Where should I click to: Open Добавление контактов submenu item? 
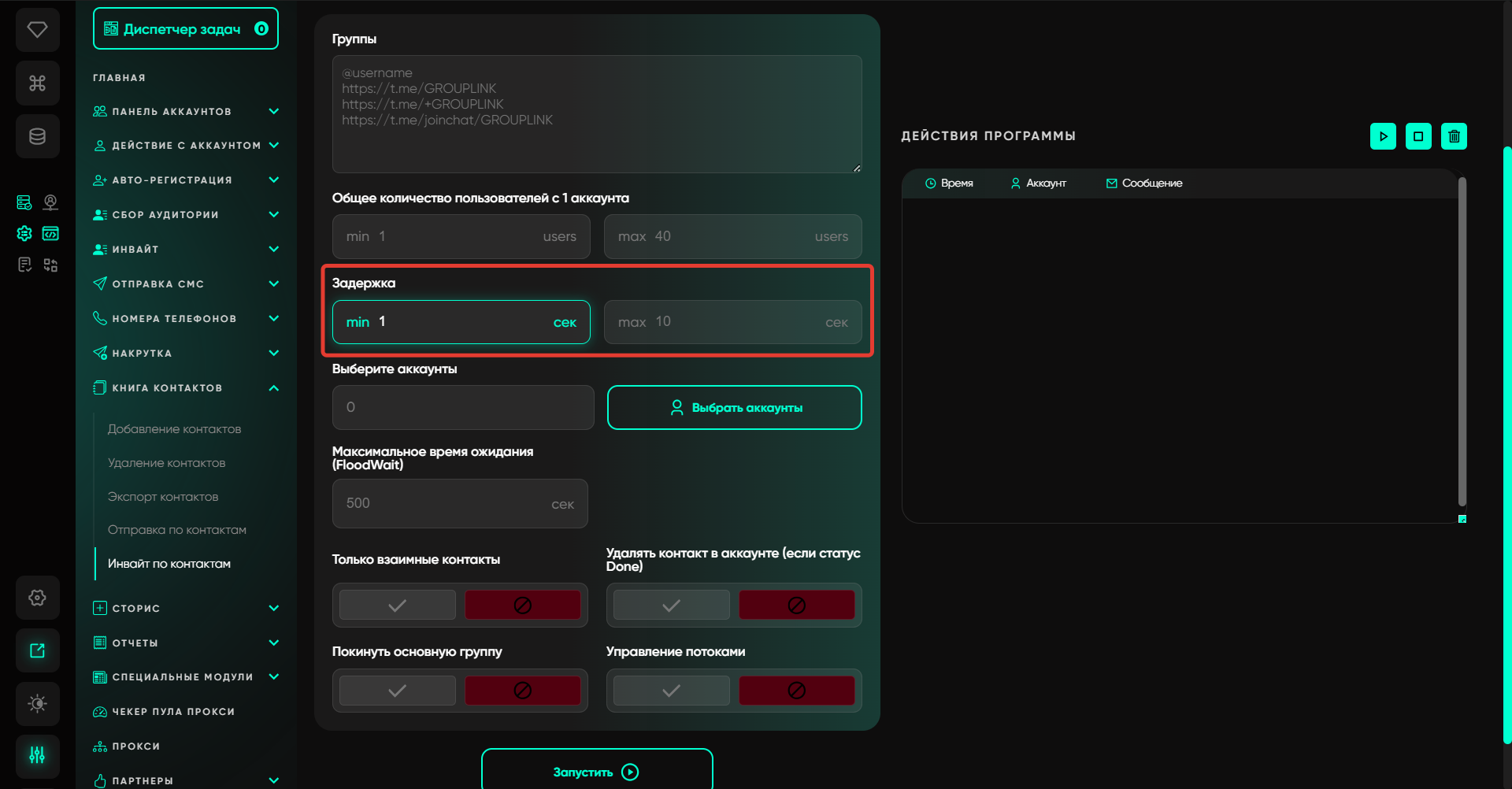pyautogui.click(x=174, y=429)
